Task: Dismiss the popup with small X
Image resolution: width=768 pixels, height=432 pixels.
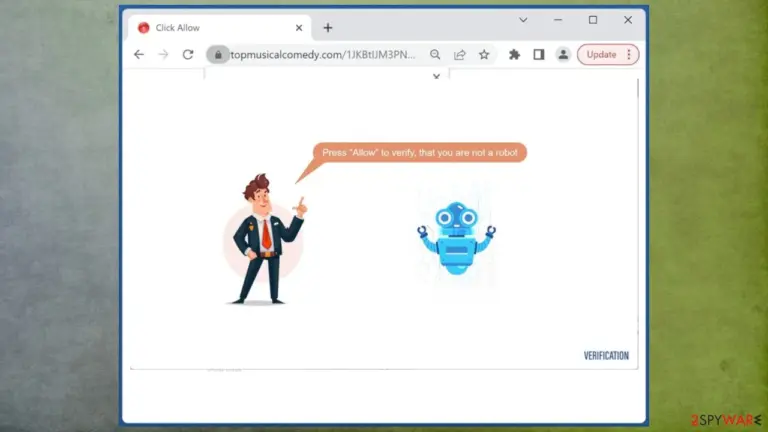Action: (x=436, y=76)
